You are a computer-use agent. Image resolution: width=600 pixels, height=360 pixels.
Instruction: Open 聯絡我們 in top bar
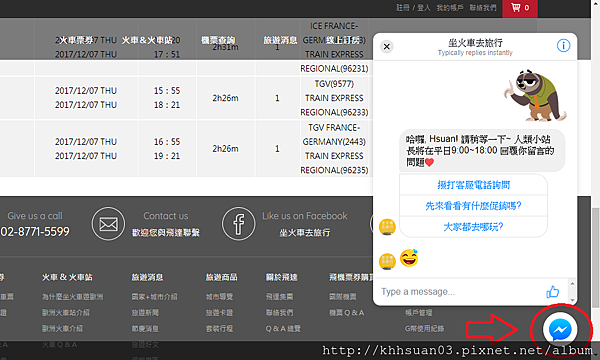tap(483, 8)
